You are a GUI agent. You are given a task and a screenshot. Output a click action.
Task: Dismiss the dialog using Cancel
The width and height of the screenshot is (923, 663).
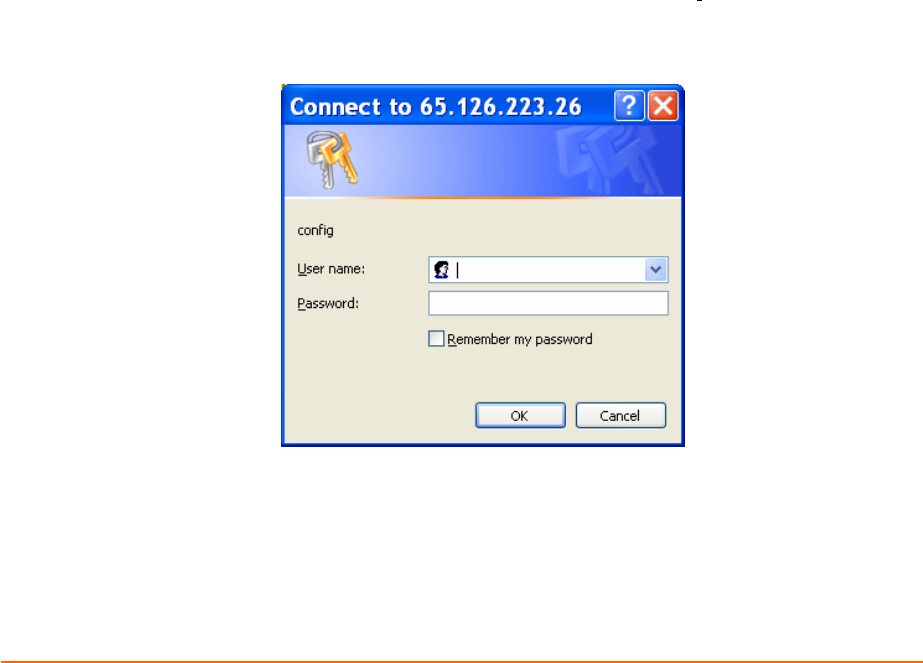(x=620, y=416)
